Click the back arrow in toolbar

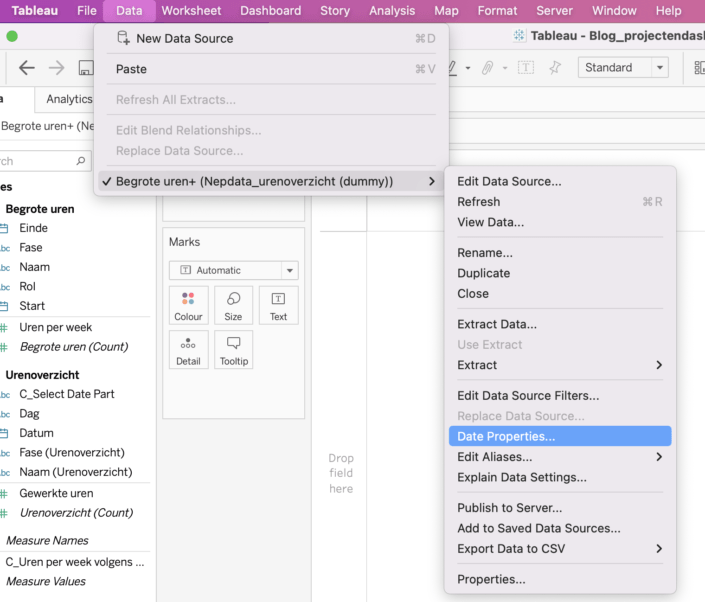point(27,68)
